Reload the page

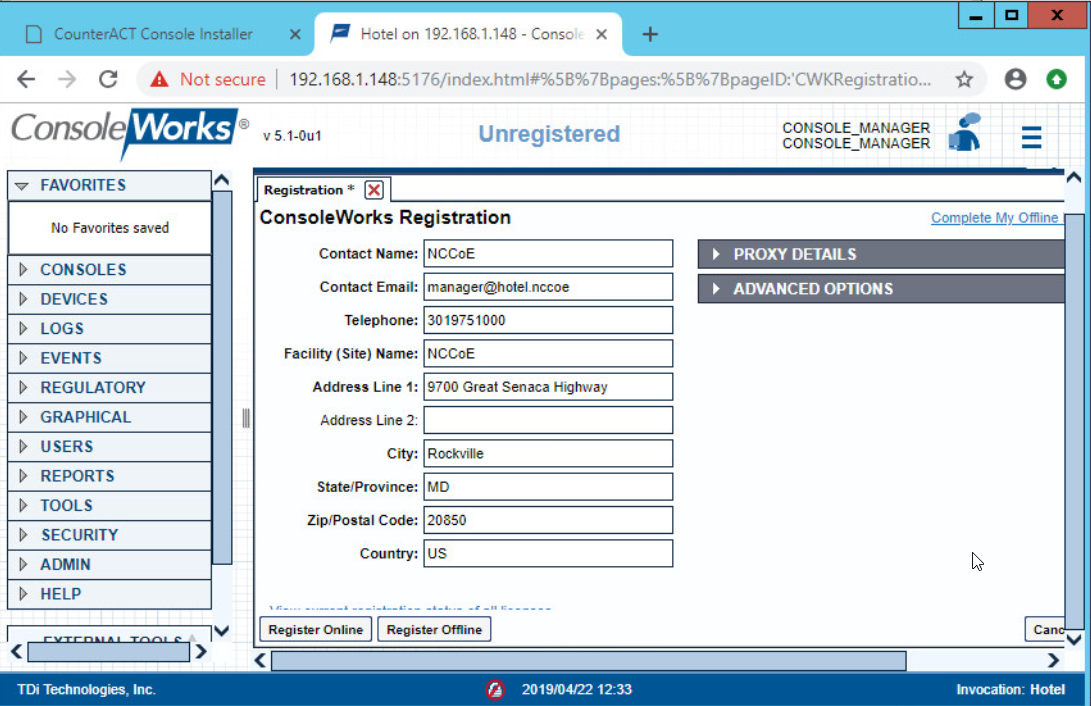pos(108,79)
